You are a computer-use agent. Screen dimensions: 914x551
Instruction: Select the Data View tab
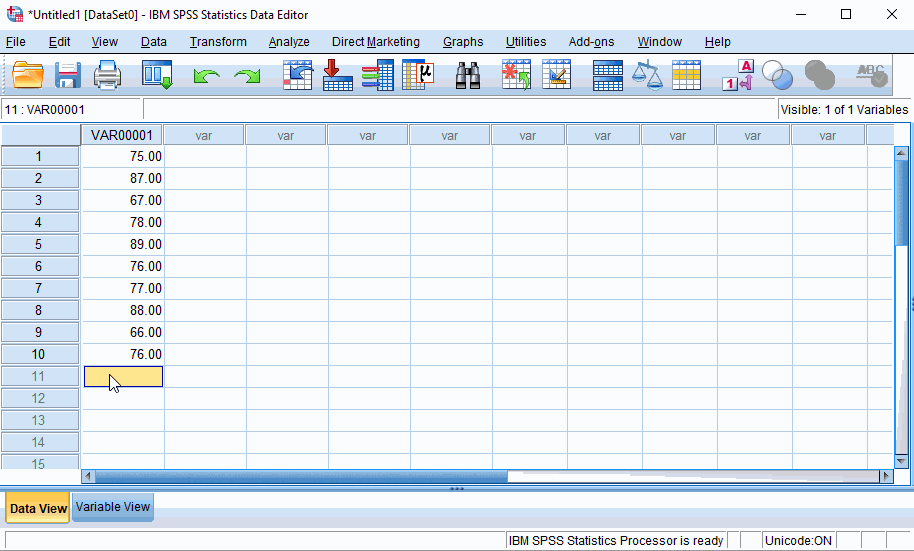38,508
